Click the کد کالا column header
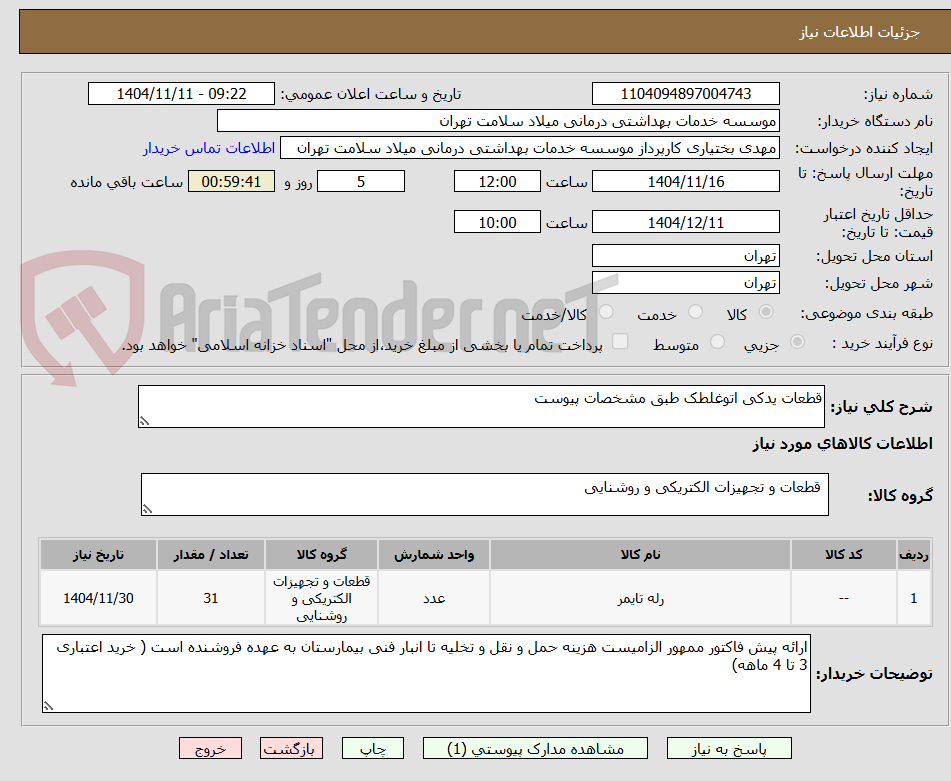This screenshot has height=781, width=951. point(843,554)
